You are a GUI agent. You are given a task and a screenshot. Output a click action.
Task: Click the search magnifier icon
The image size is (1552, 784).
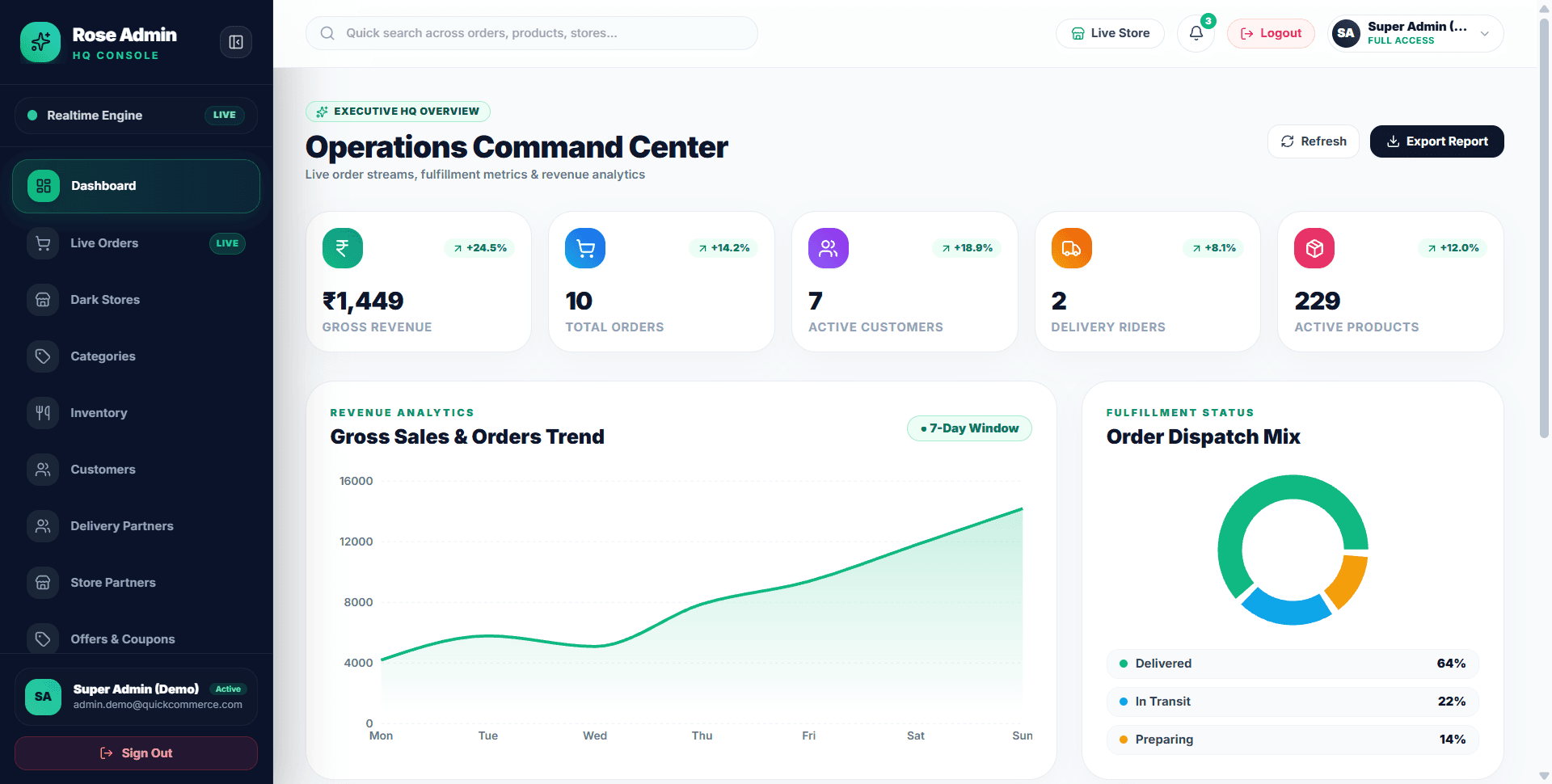click(x=327, y=33)
